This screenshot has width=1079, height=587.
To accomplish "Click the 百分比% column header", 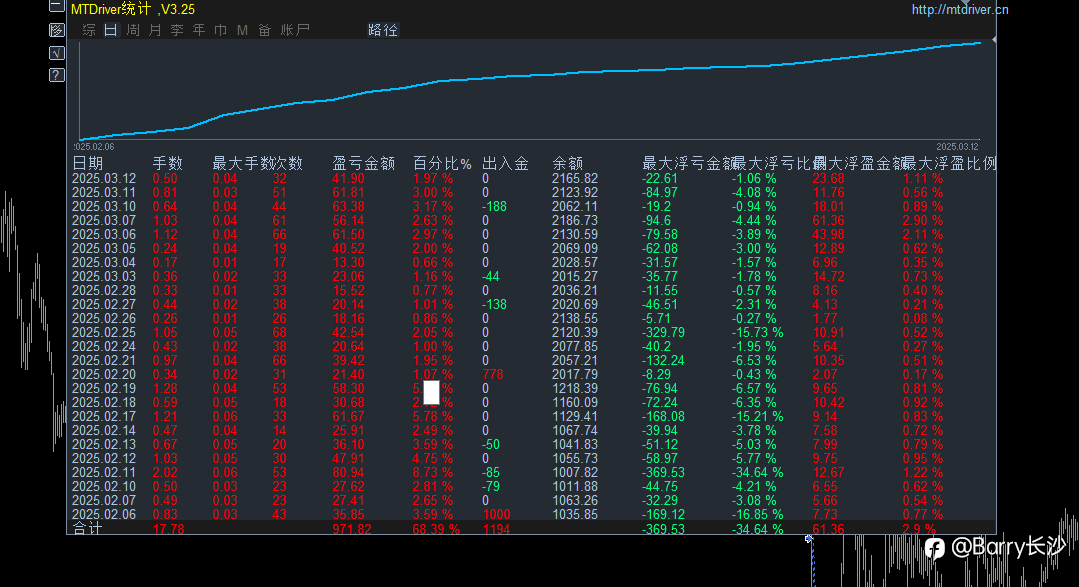I will (x=442, y=163).
